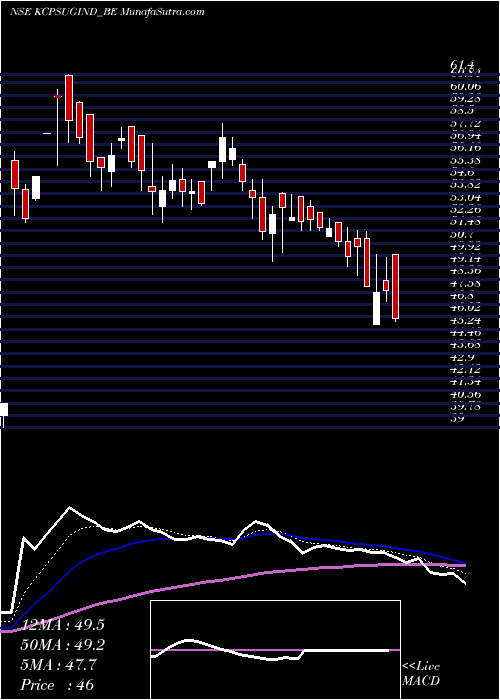The height and width of the screenshot is (700, 500).
Task: Click the '<<Live MACD' label
Action: coord(421,674)
